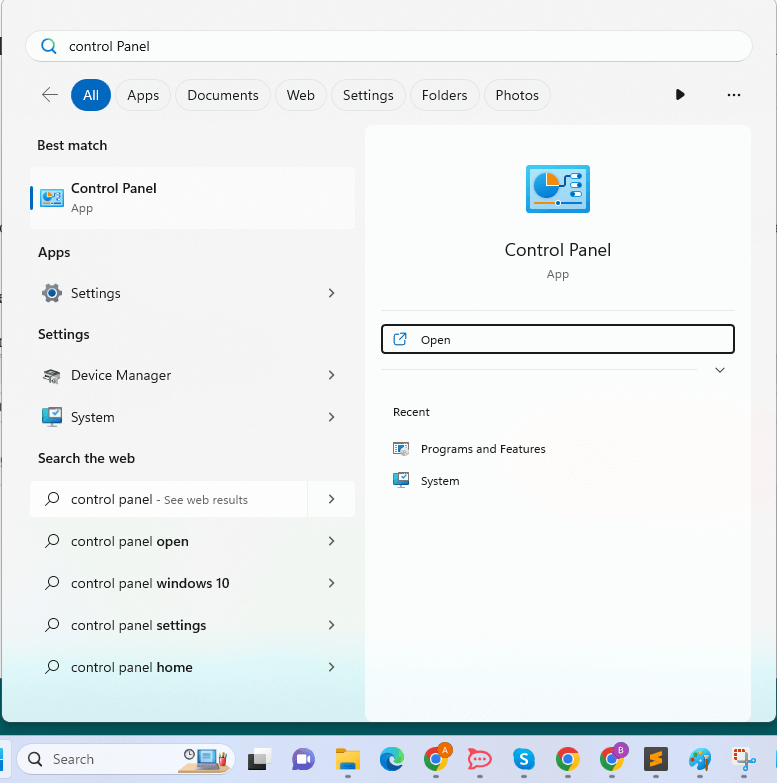Open File Explorer from the taskbar
The width and height of the screenshot is (777, 783).
click(x=347, y=759)
